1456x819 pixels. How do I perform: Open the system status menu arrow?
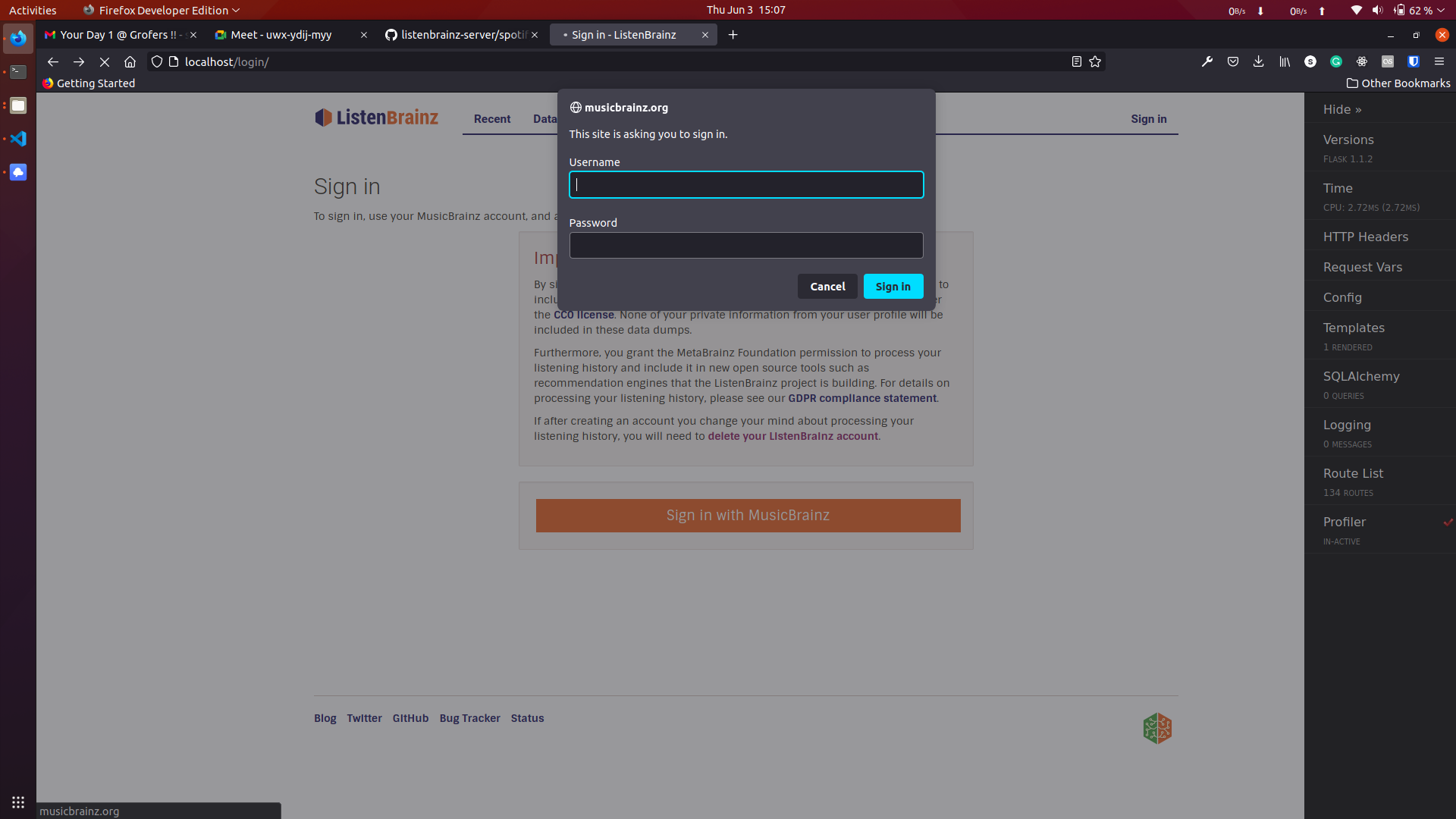pos(1440,11)
